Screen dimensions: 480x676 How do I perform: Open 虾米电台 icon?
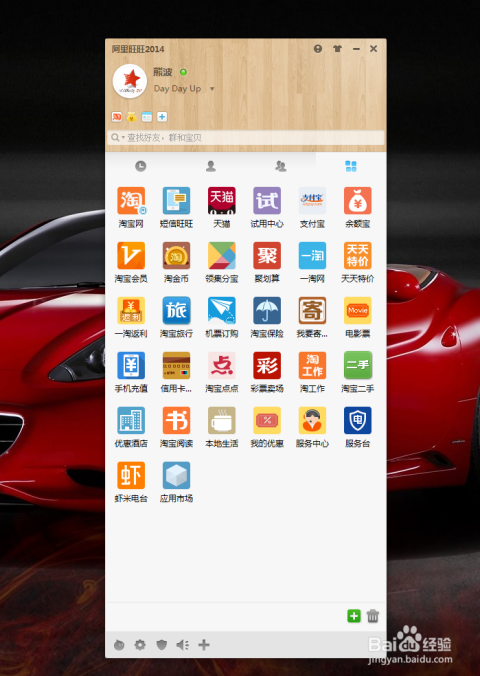coord(131,475)
